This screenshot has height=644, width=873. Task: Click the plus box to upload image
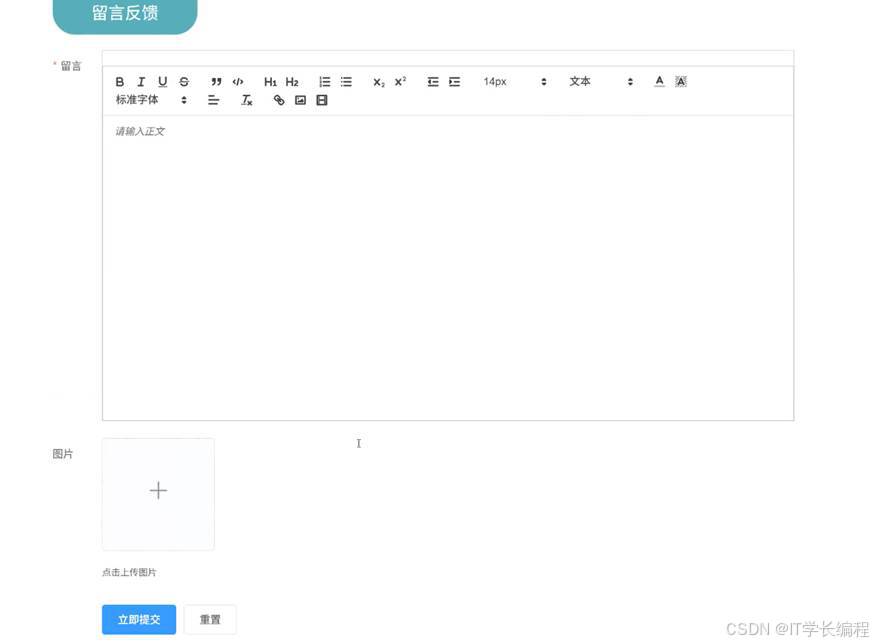point(158,494)
